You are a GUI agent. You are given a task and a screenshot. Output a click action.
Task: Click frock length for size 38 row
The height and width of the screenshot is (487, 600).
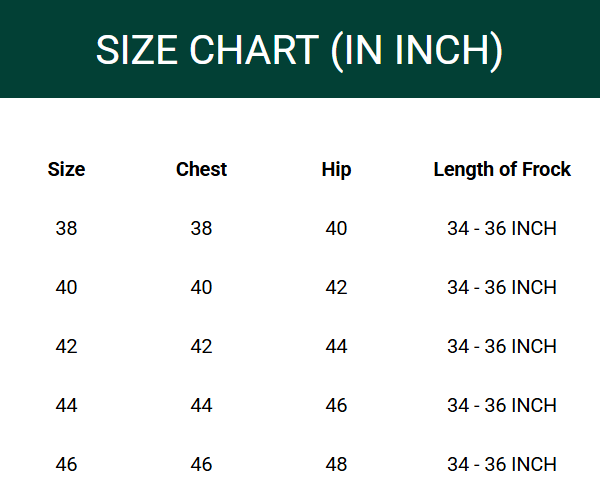502,228
